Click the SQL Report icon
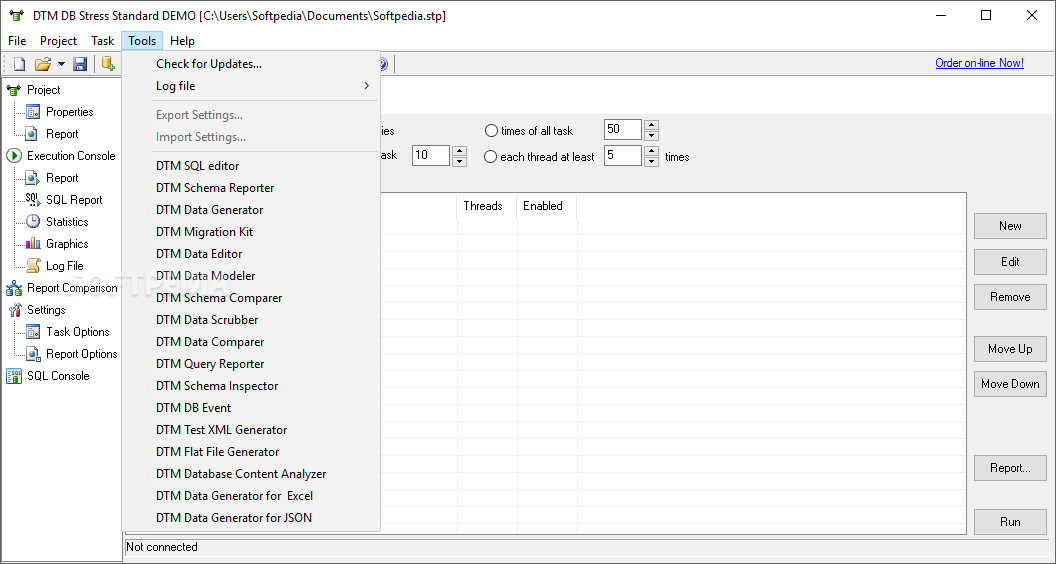Image resolution: width=1056 pixels, height=564 pixels. 33,199
